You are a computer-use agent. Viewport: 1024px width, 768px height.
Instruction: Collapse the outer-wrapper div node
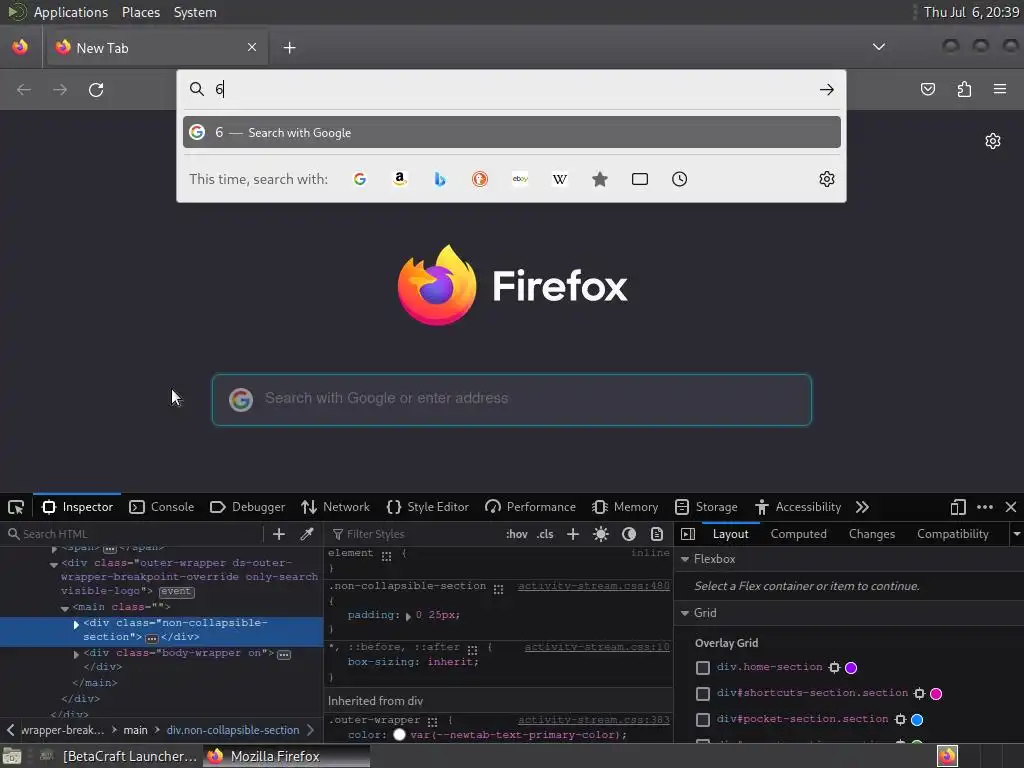[54, 564]
